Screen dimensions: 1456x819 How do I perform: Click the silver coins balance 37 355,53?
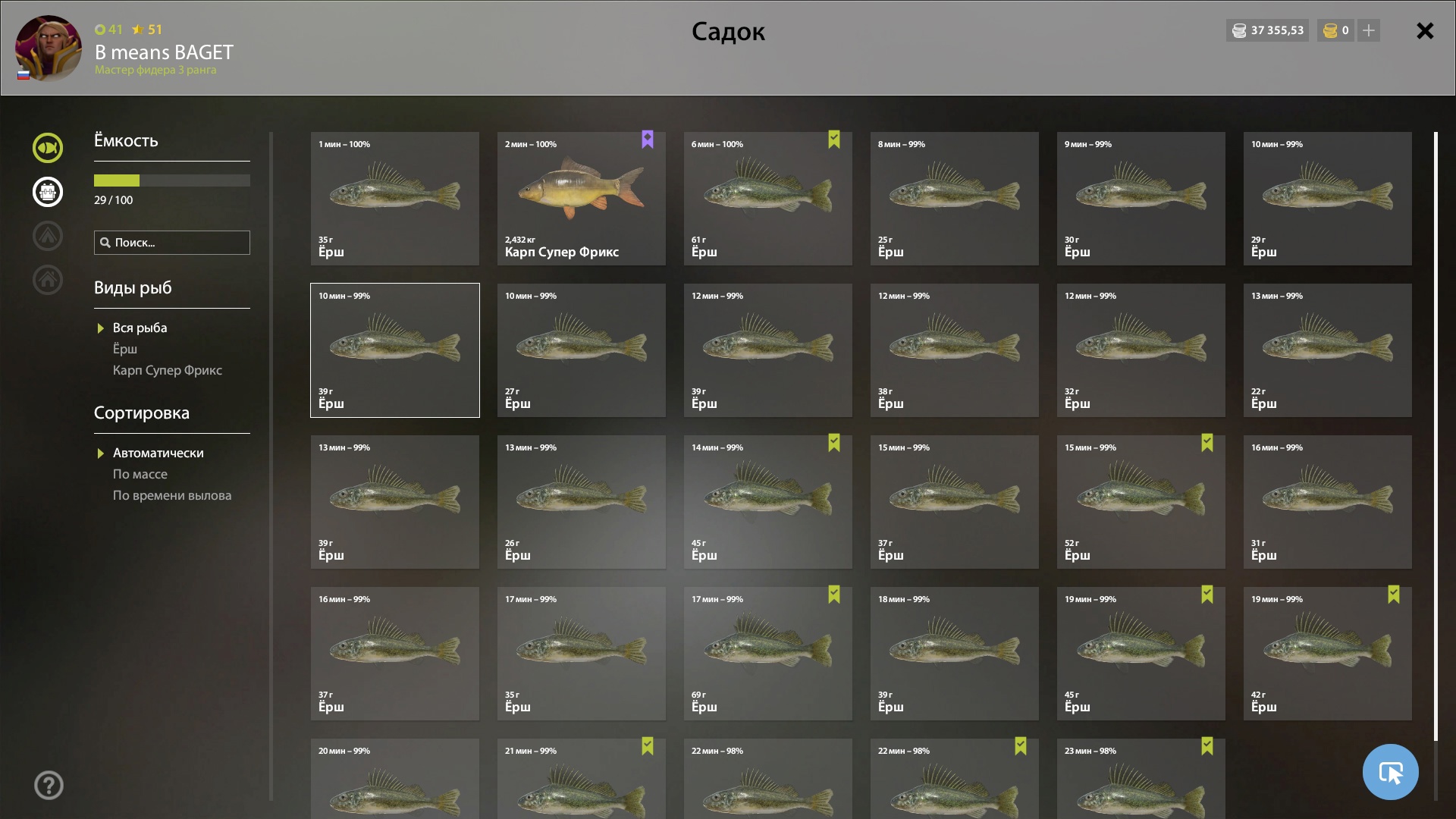click(x=1268, y=30)
